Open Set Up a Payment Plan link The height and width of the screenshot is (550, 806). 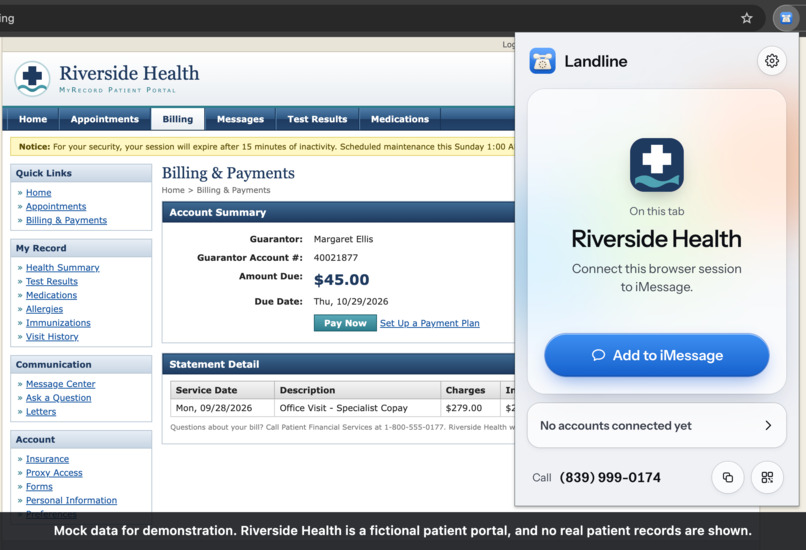coord(430,323)
